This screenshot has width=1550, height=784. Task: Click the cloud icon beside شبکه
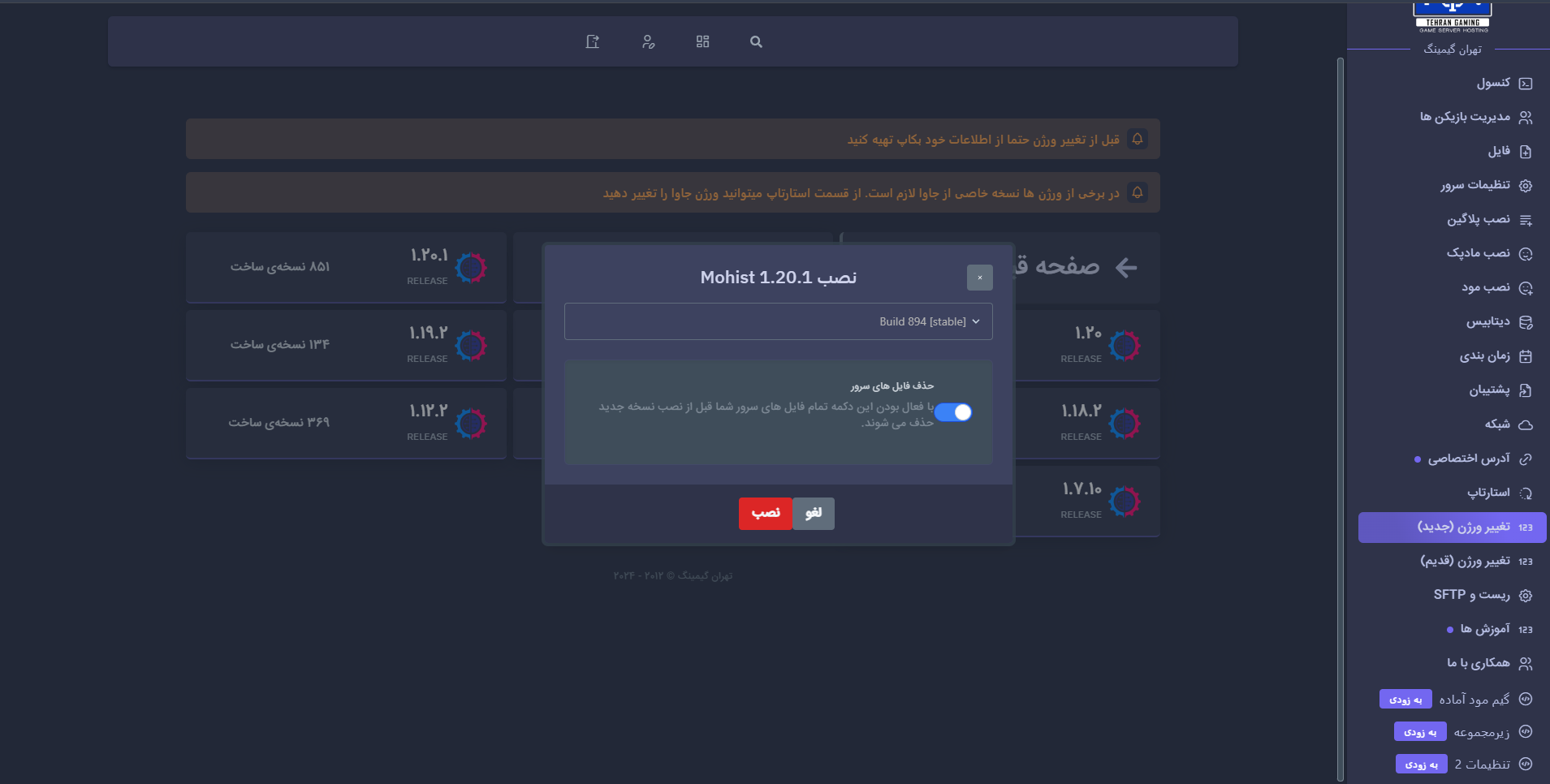[1526, 424]
